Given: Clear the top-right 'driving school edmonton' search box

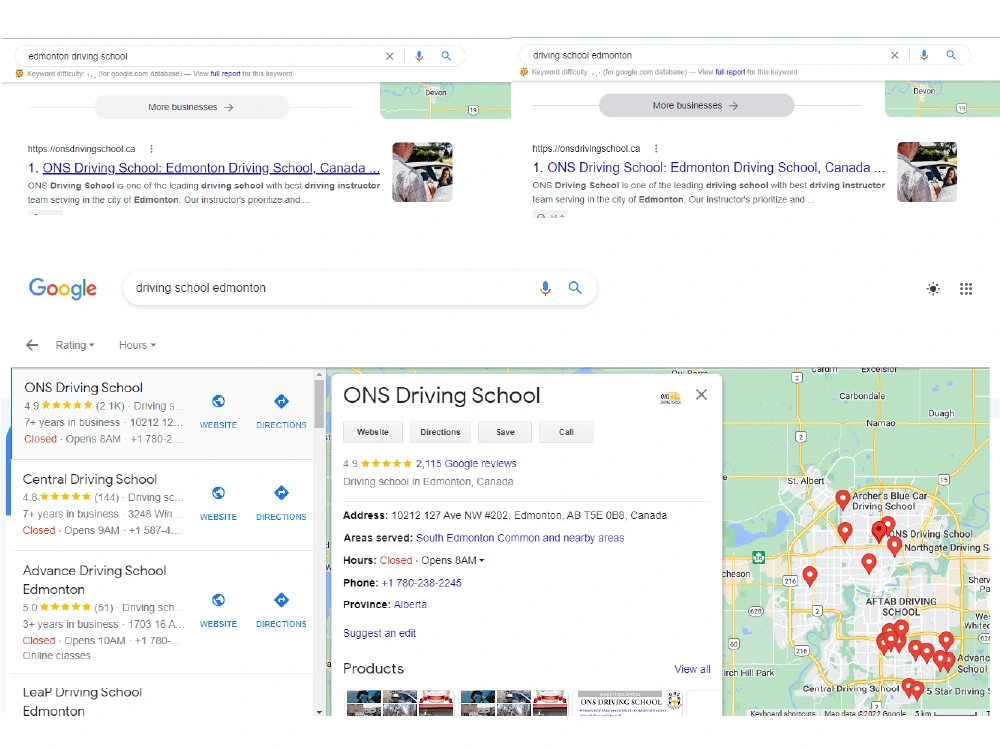Looking at the screenshot, I should pos(895,55).
